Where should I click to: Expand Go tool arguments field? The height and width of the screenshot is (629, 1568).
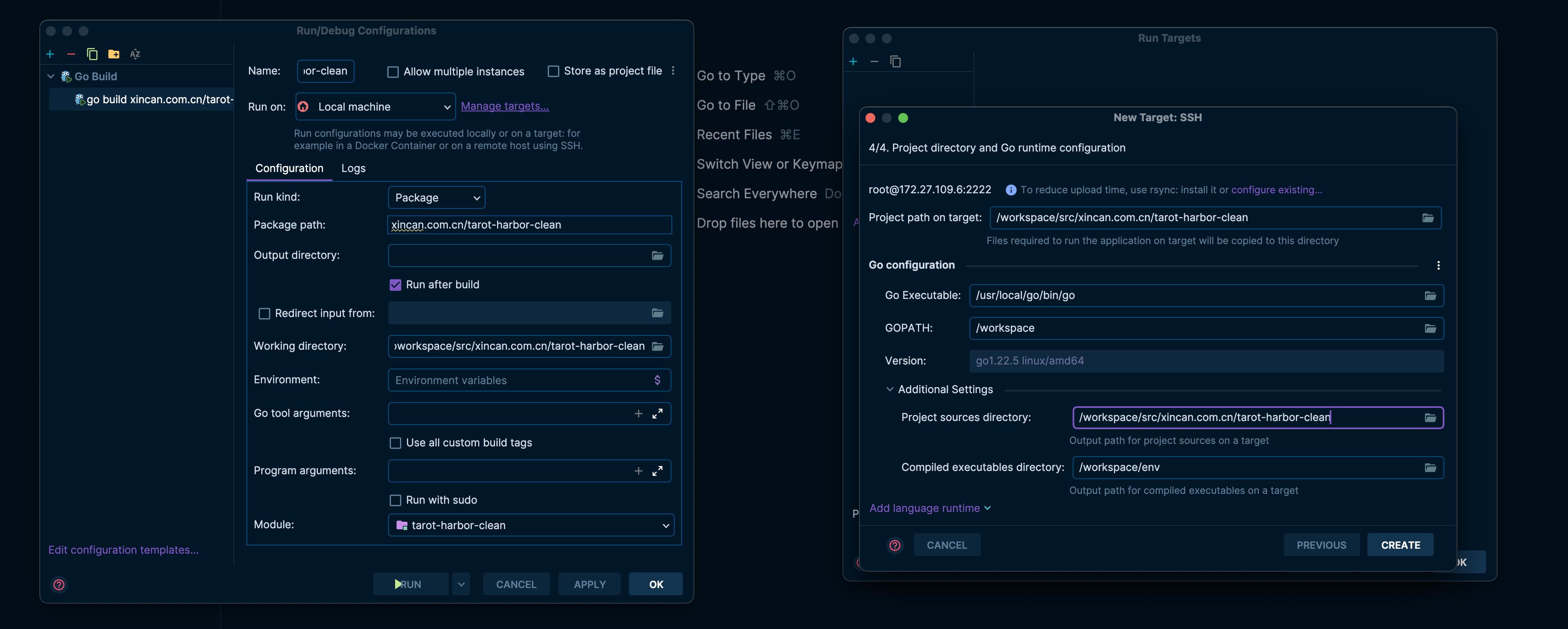pos(657,414)
